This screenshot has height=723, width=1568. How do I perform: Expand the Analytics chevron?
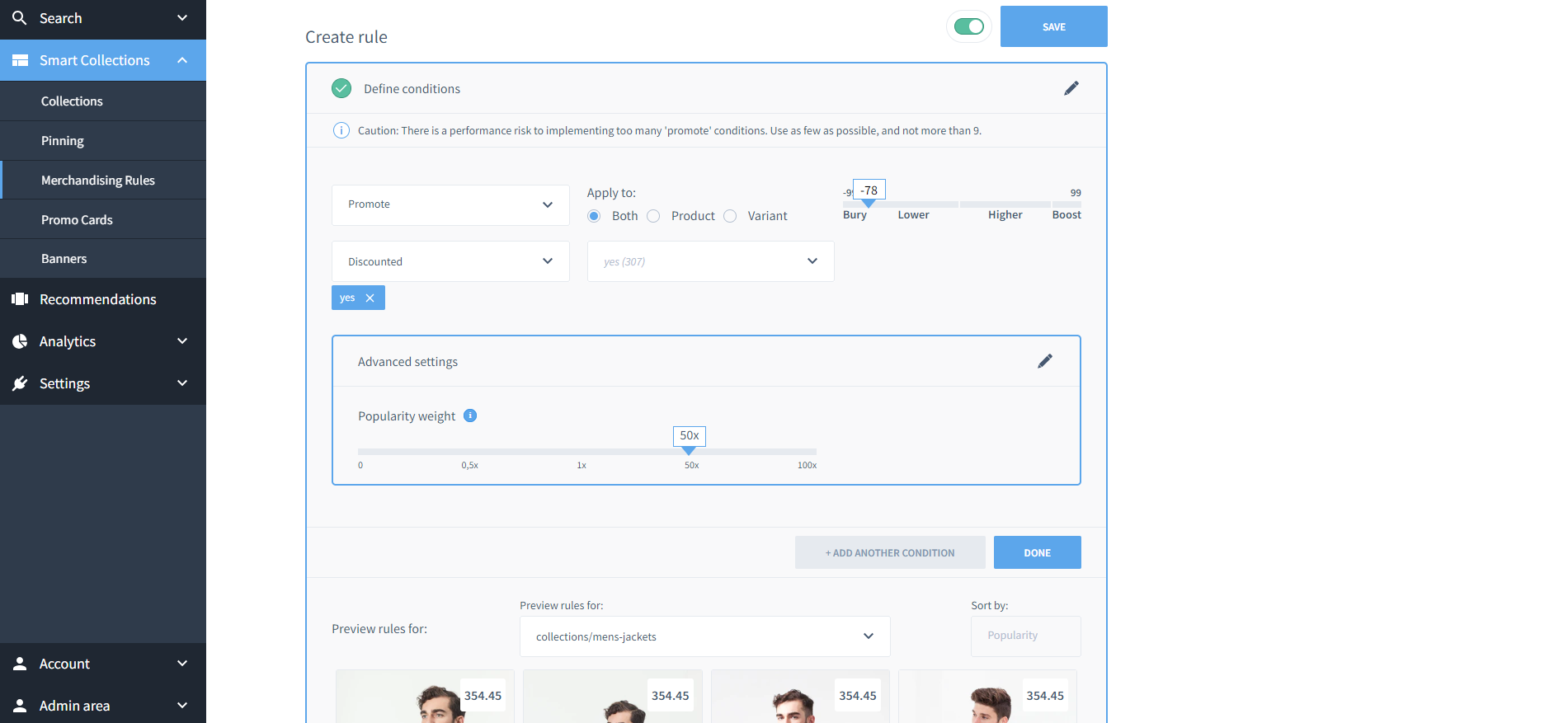[182, 340]
